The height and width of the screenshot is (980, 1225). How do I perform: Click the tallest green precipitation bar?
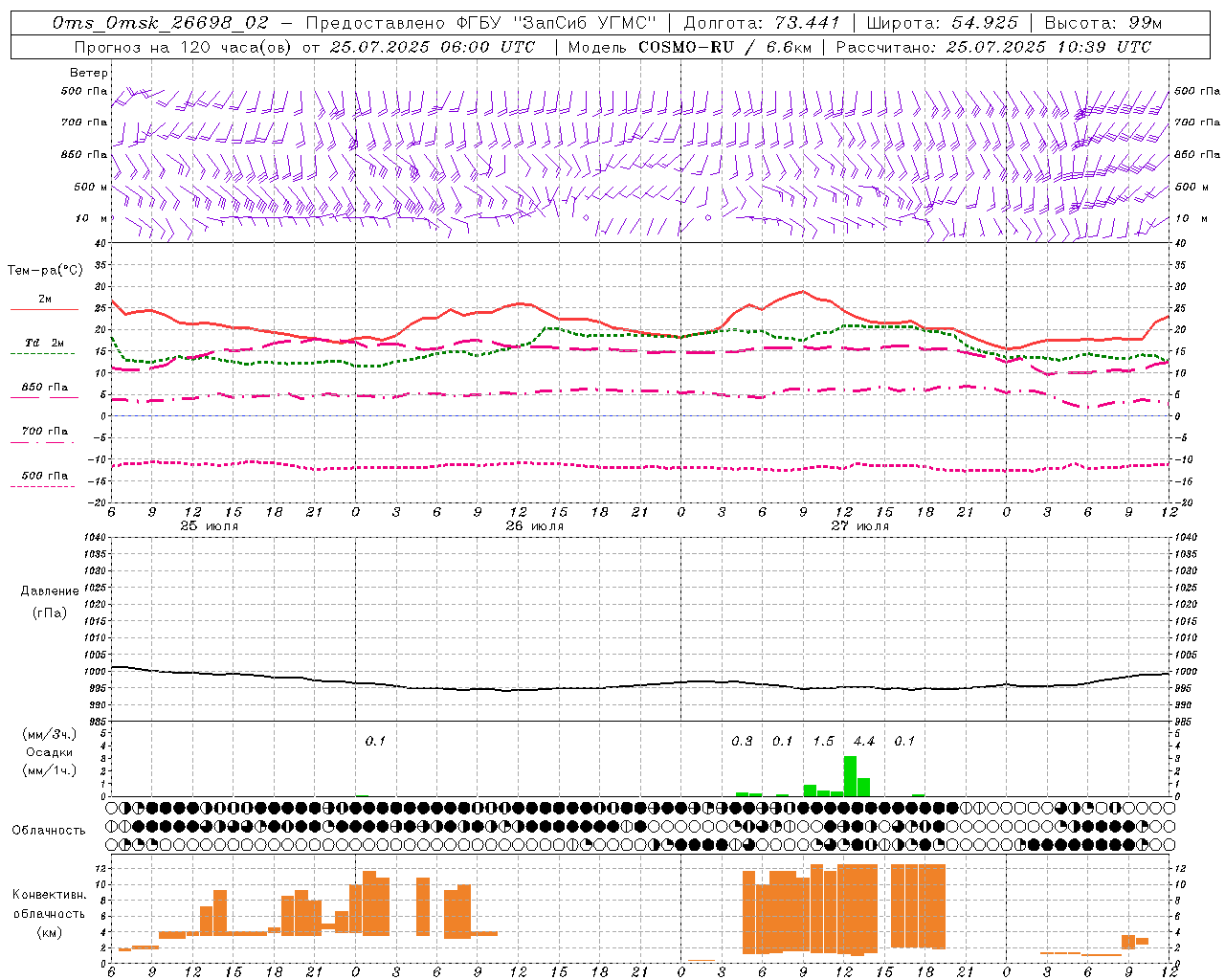850,776
